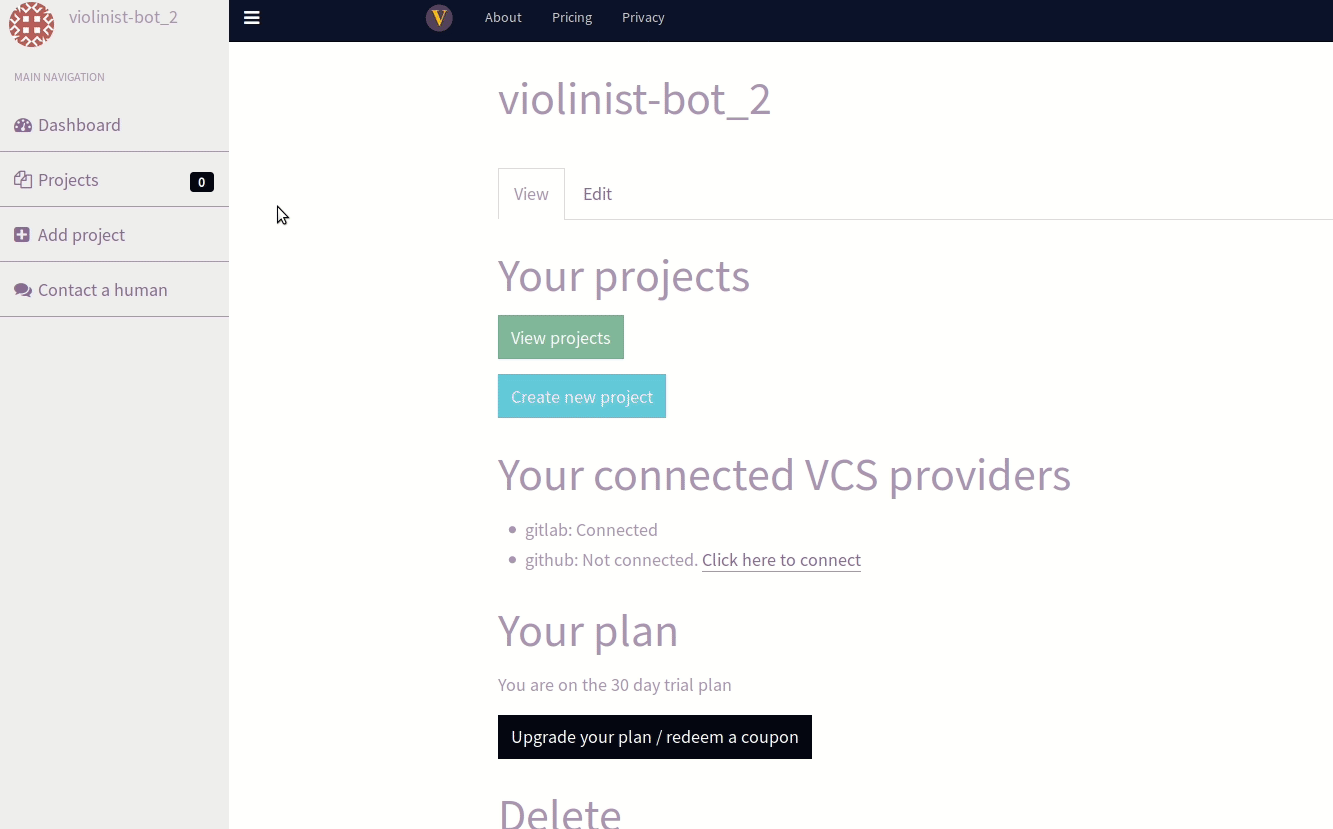Open the About page
The height and width of the screenshot is (829, 1333).
pos(503,17)
